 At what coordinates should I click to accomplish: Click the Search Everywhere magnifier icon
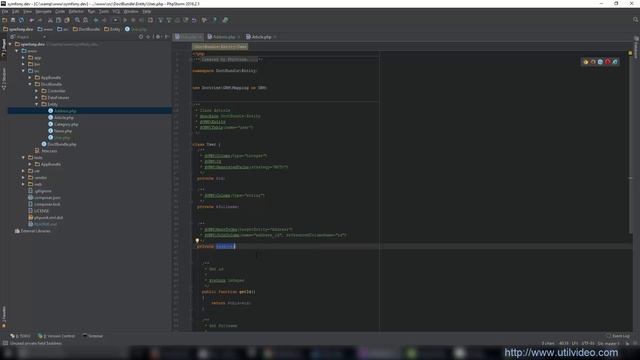tap(635, 20)
